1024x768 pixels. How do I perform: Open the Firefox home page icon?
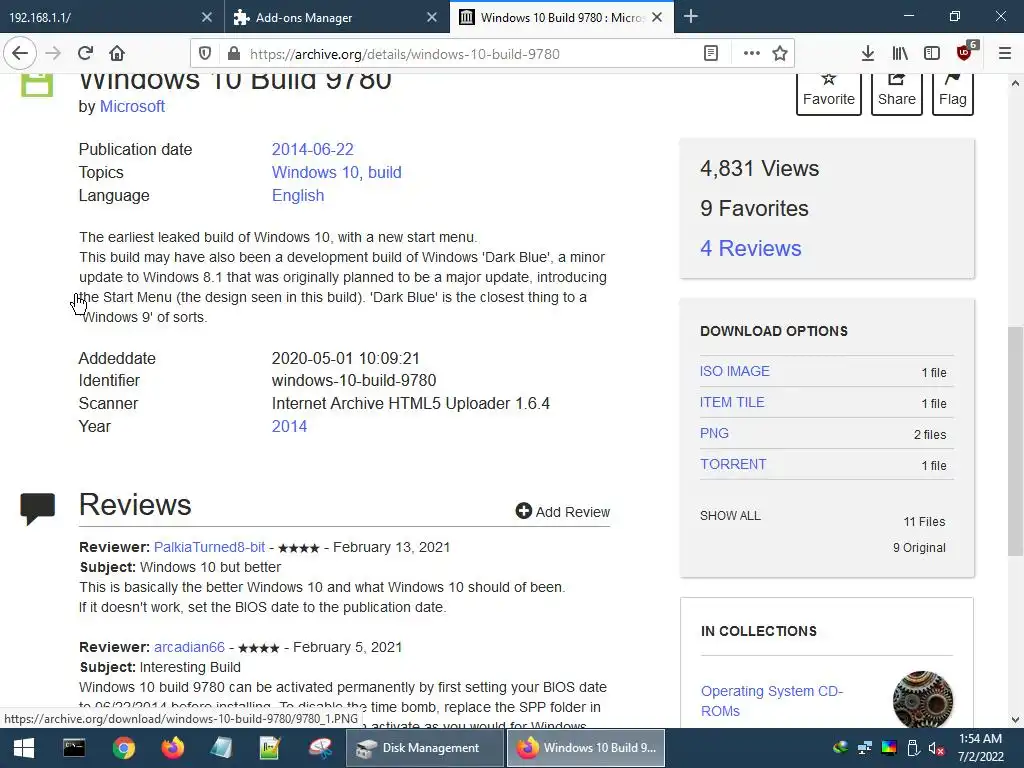pos(117,54)
